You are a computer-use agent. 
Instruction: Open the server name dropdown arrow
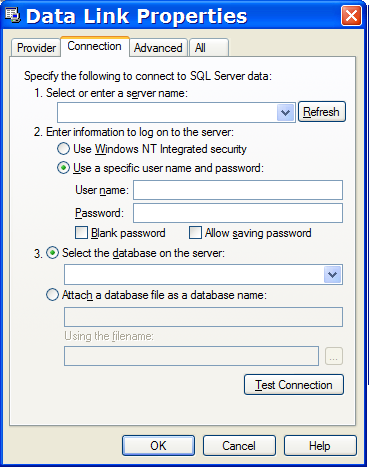[x=285, y=113]
